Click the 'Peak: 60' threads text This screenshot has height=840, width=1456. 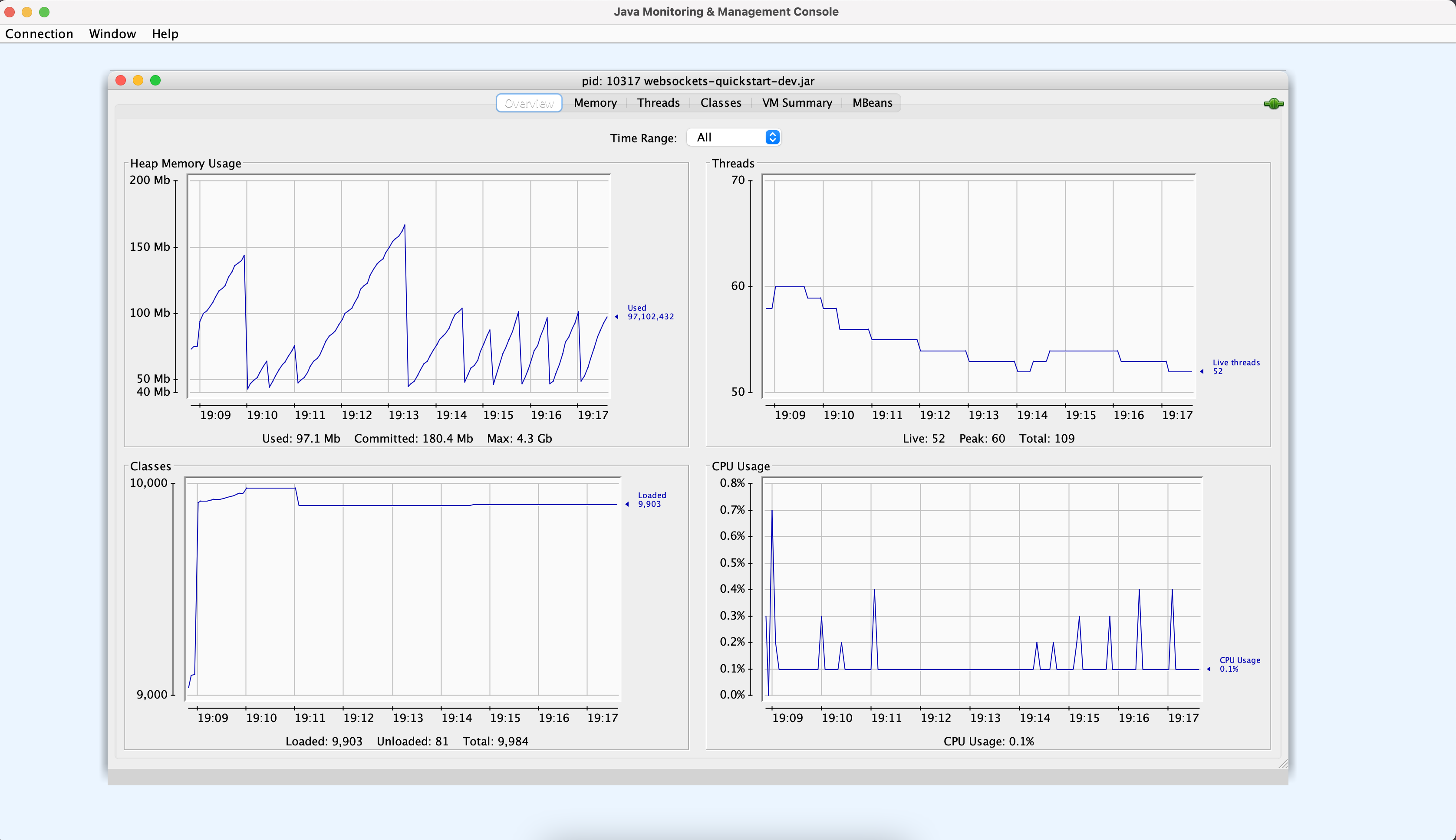[982, 439]
